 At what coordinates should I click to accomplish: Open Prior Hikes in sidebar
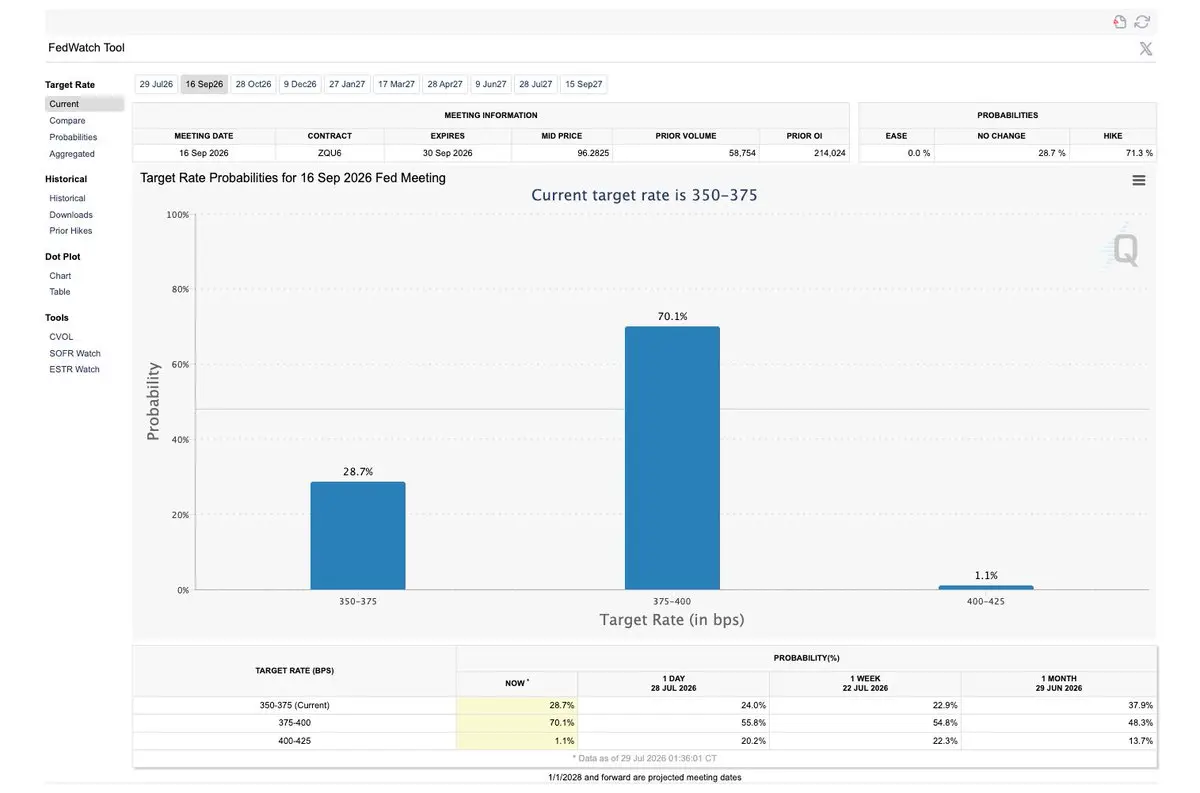(x=71, y=231)
